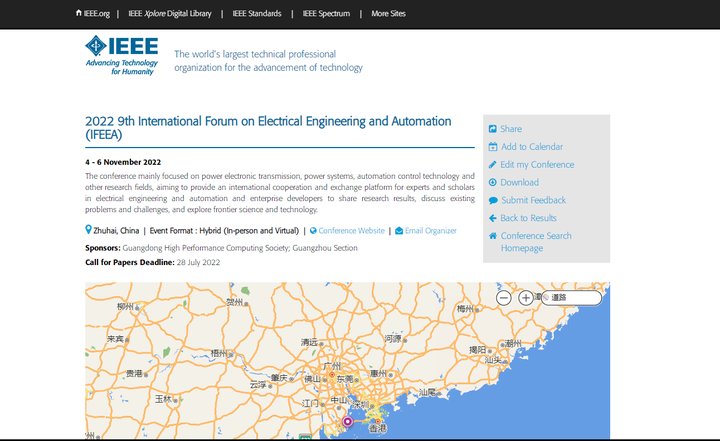Open IEEE Standards in top bar
The width and height of the screenshot is (720, 441).
click(x=257, y=14)
